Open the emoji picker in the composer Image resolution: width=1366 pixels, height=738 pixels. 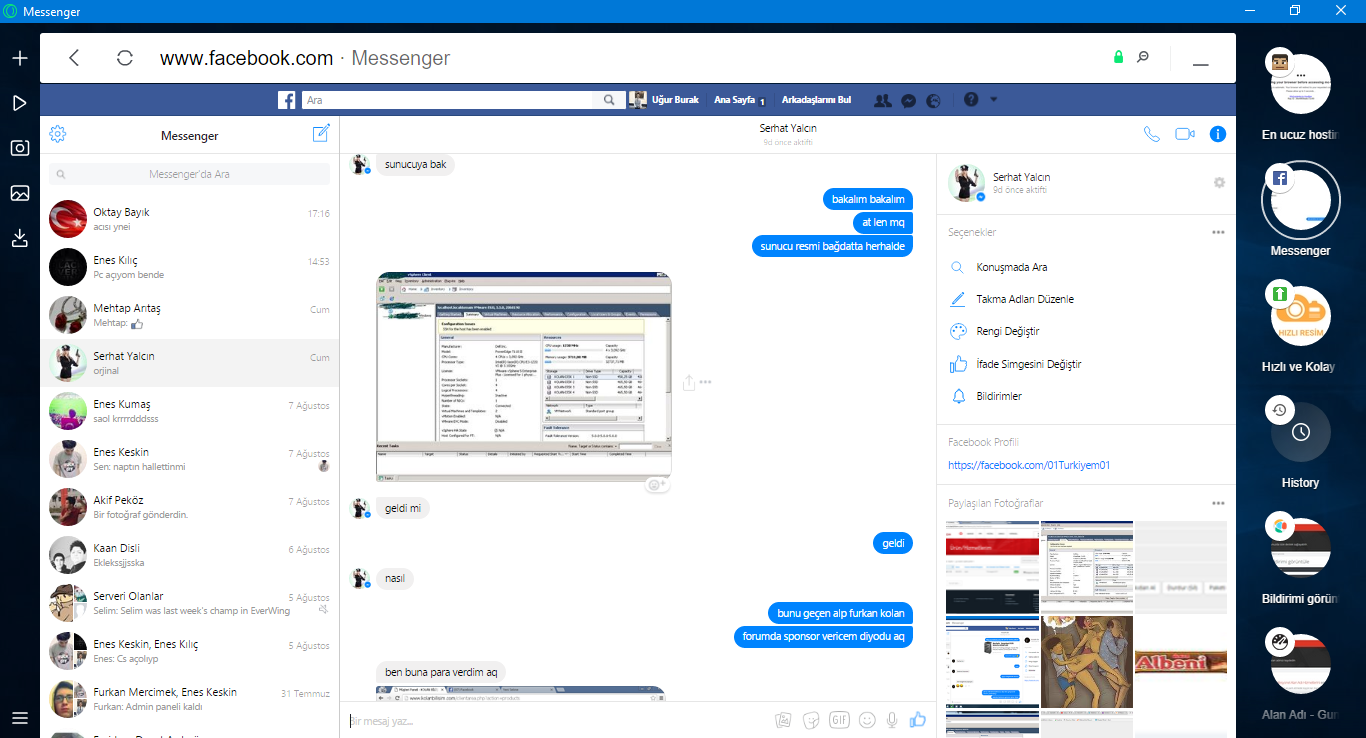pos(867,720)
